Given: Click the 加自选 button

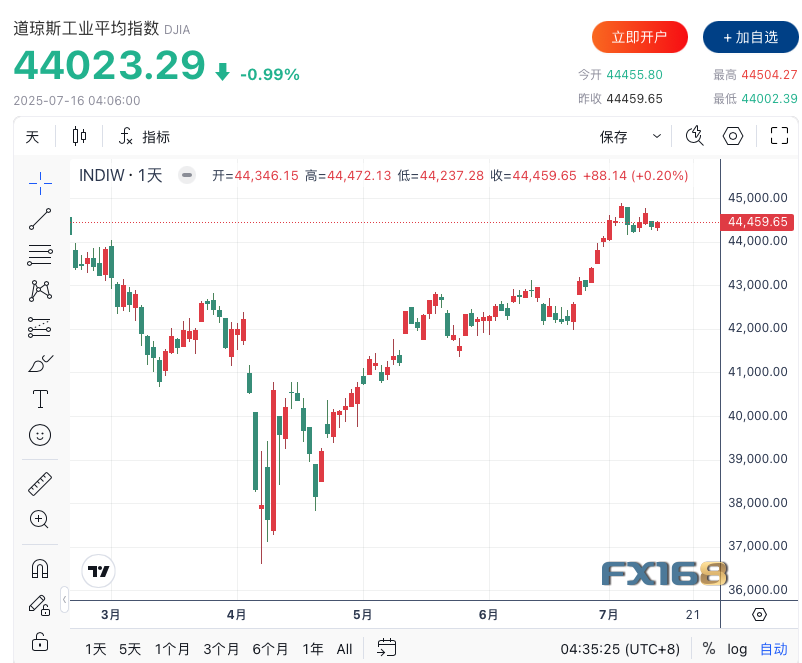Looking at the screenshot, I should tap(750, 37).
